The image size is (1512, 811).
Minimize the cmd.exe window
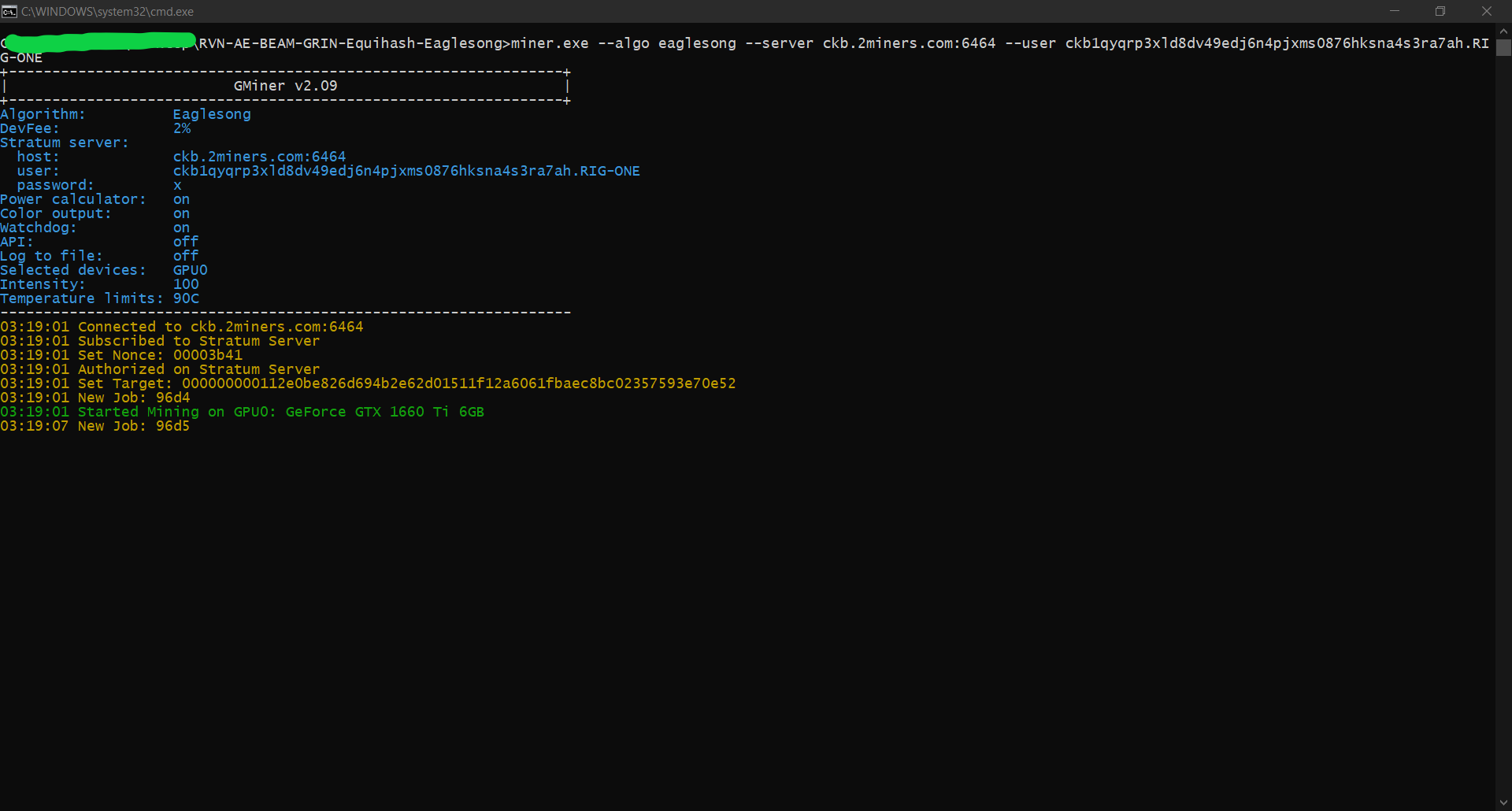pyautogui.click(x=1394, y=11)
